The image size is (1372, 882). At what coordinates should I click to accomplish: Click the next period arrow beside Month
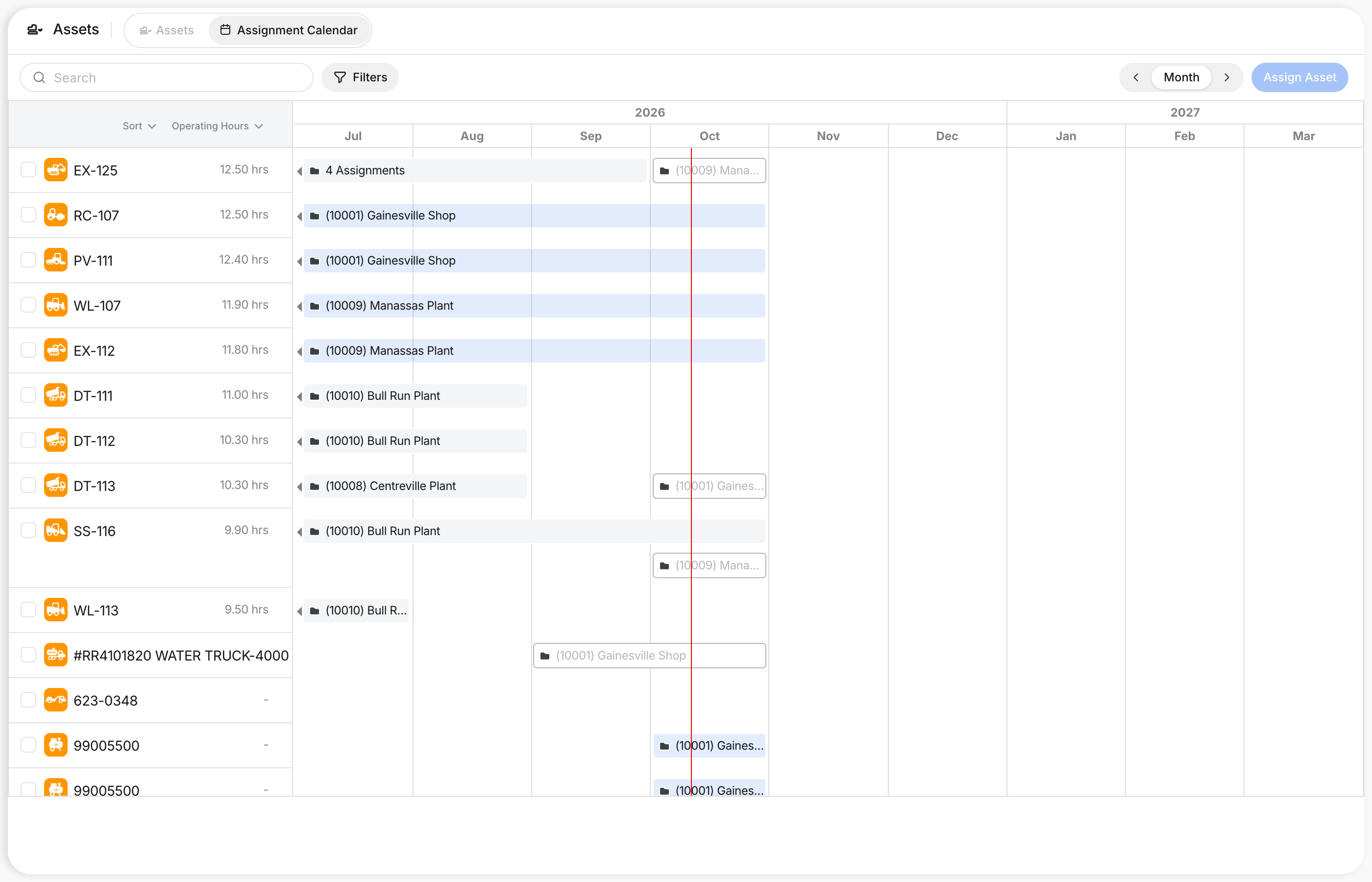[1226, 77]
